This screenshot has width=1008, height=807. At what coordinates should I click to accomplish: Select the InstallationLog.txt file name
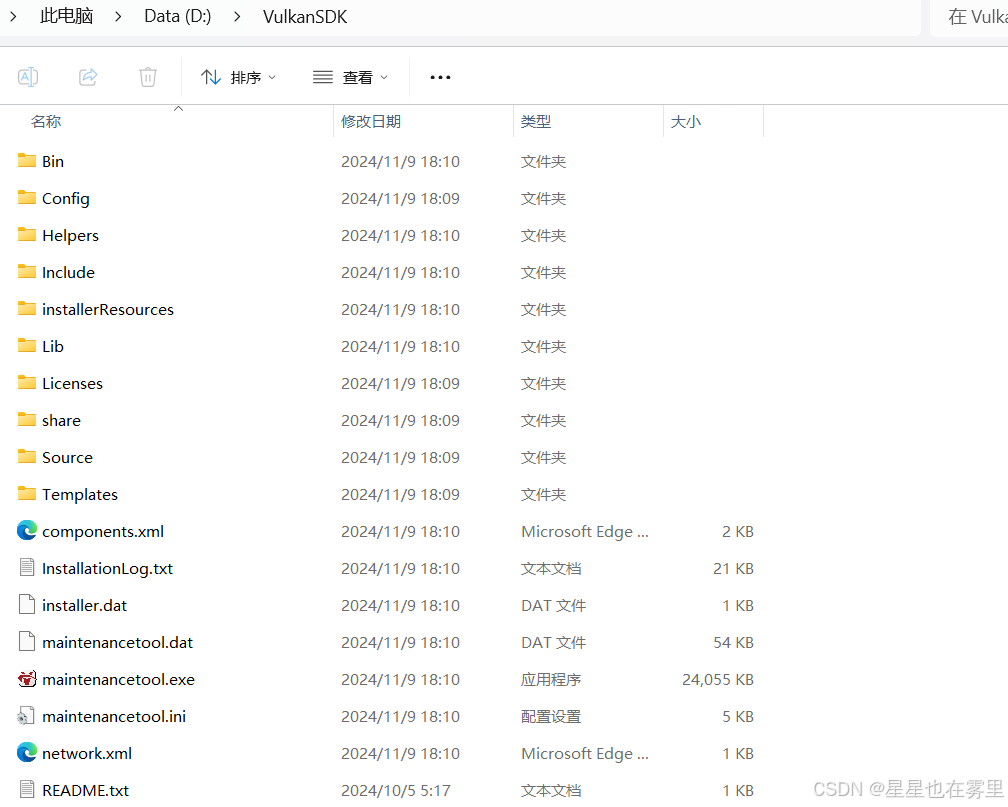(x=107, y=568)
